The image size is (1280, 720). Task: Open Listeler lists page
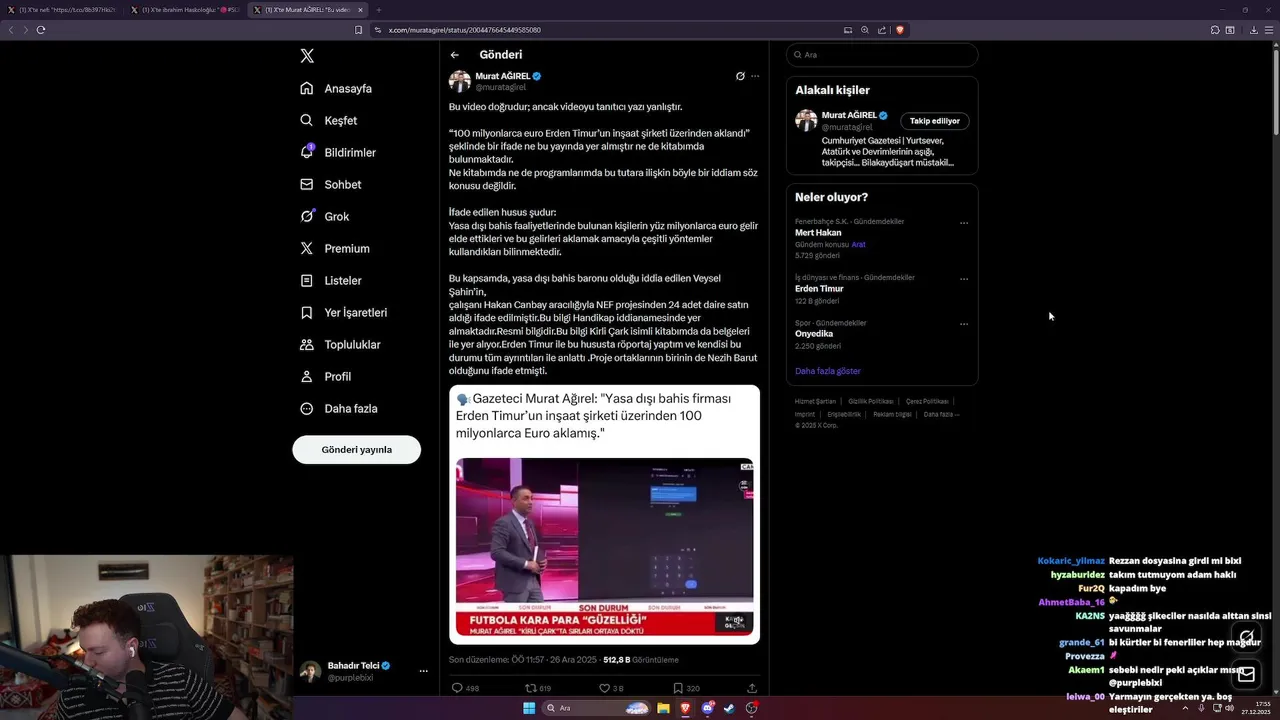pyautogui.click(x=331, y=280)
